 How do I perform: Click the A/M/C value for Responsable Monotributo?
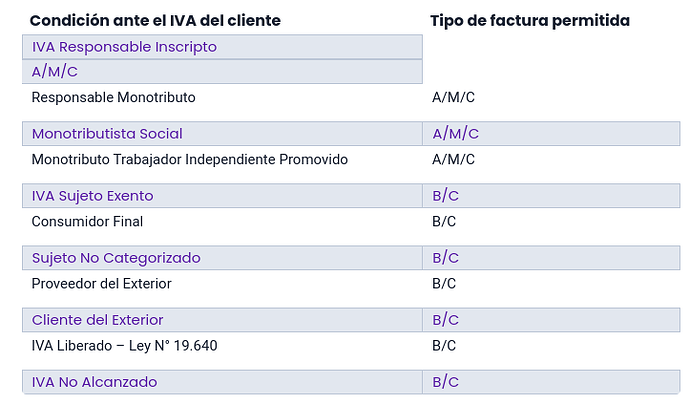454,98
